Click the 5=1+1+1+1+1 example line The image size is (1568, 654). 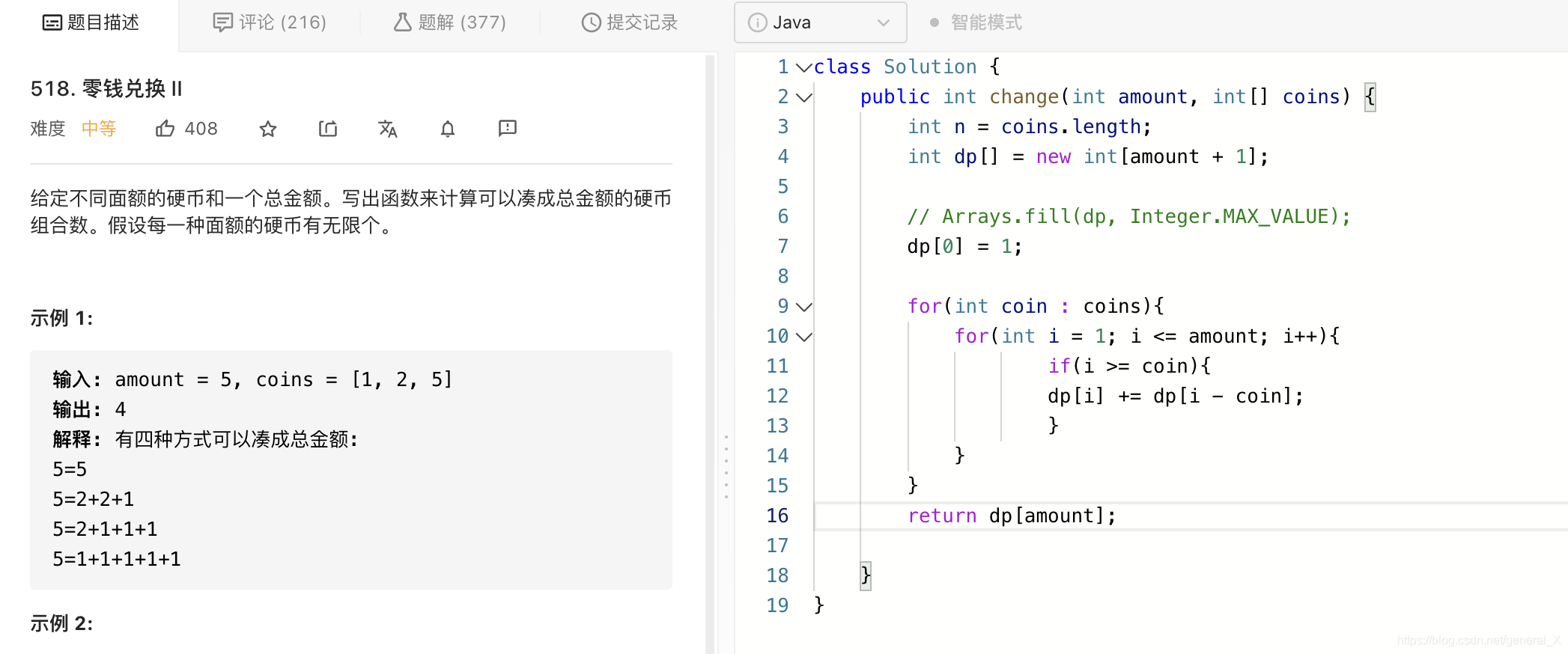click(117, 559)
